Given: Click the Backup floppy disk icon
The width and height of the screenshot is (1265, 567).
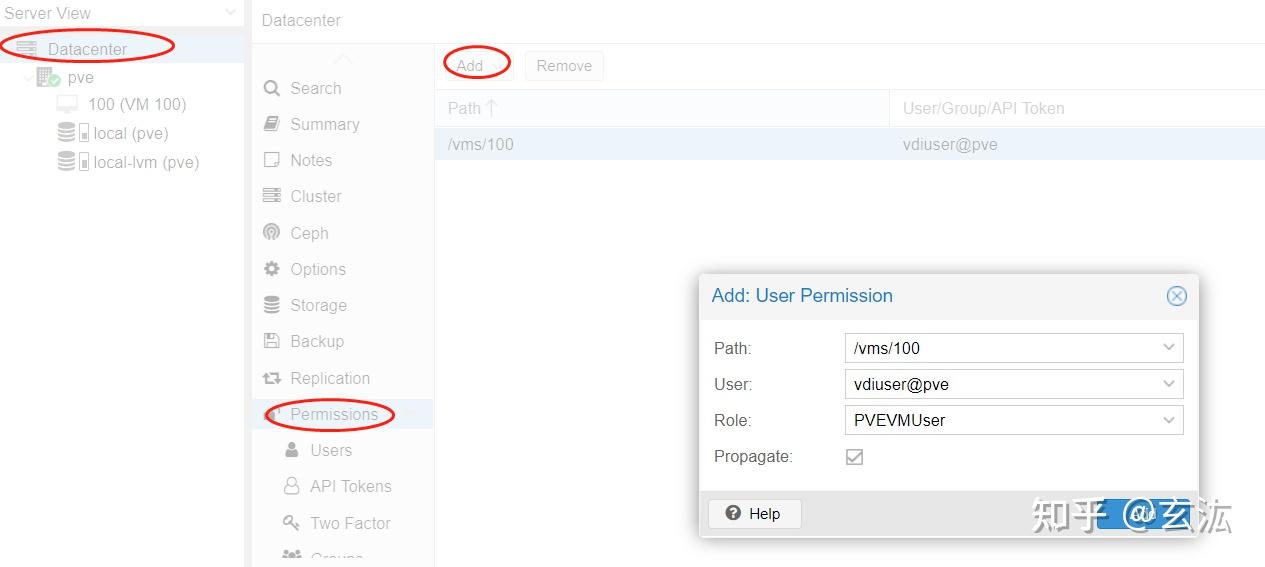Looking at the screenshot, I should tap(271, 341).
